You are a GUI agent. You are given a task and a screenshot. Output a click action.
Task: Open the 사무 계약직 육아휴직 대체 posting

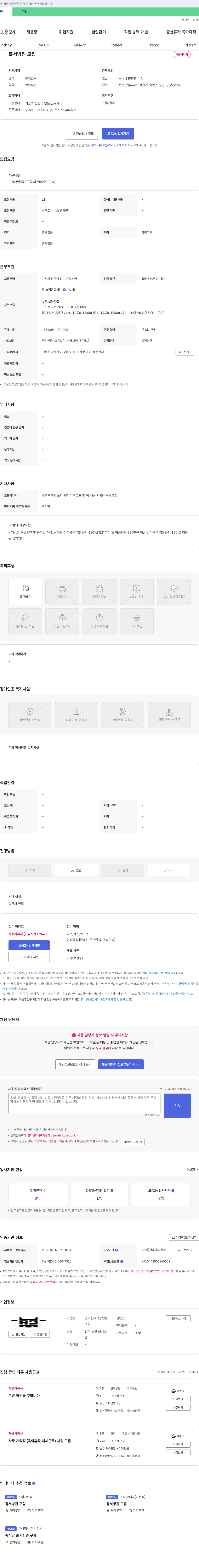[40, 1441]
